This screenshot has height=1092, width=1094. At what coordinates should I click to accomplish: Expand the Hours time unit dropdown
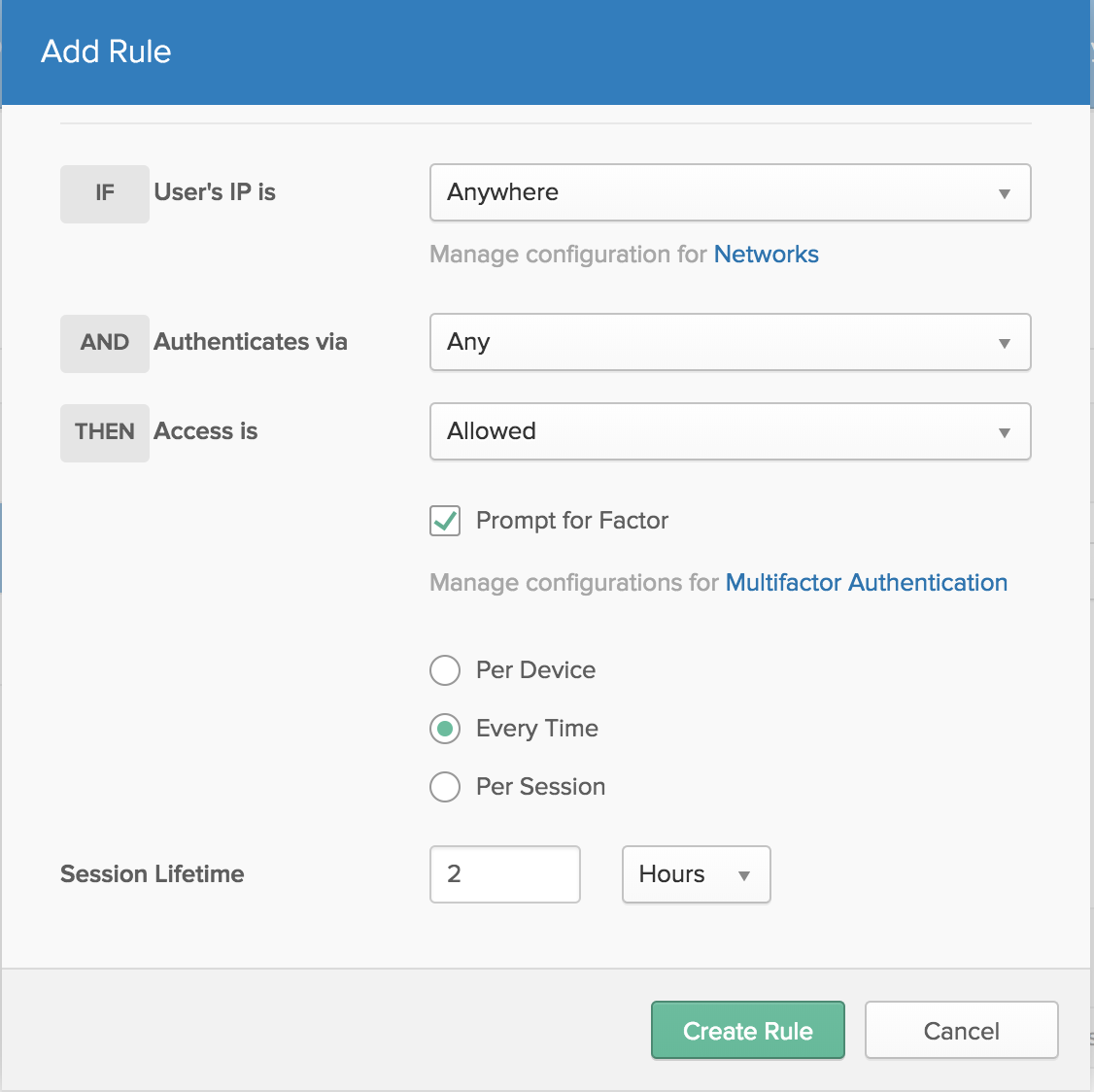pos(696,874)
